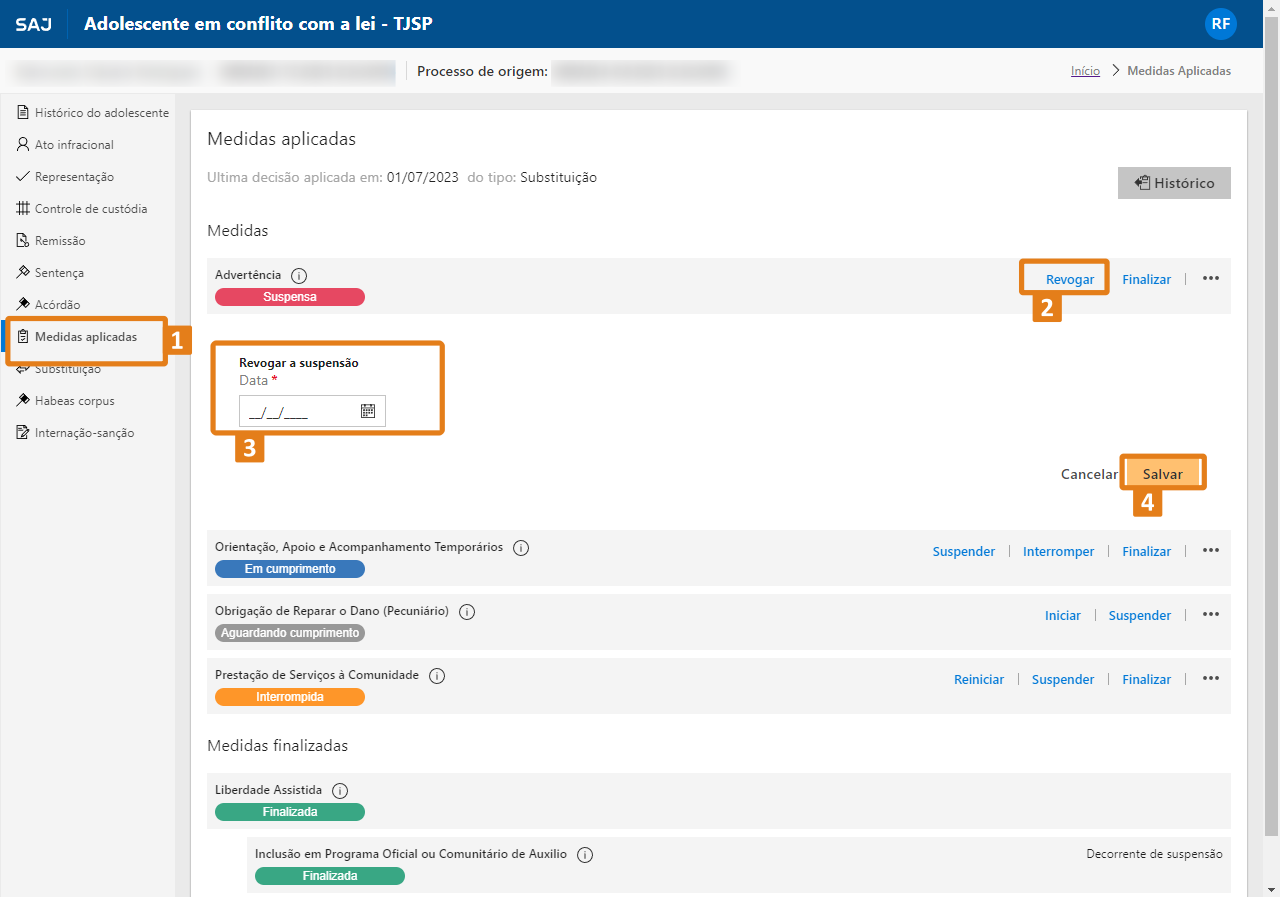The height and width of the screenshot is (897, 1280).
Task: Click the 01/07/2023 decision date
Action: [x=423, y=177]
